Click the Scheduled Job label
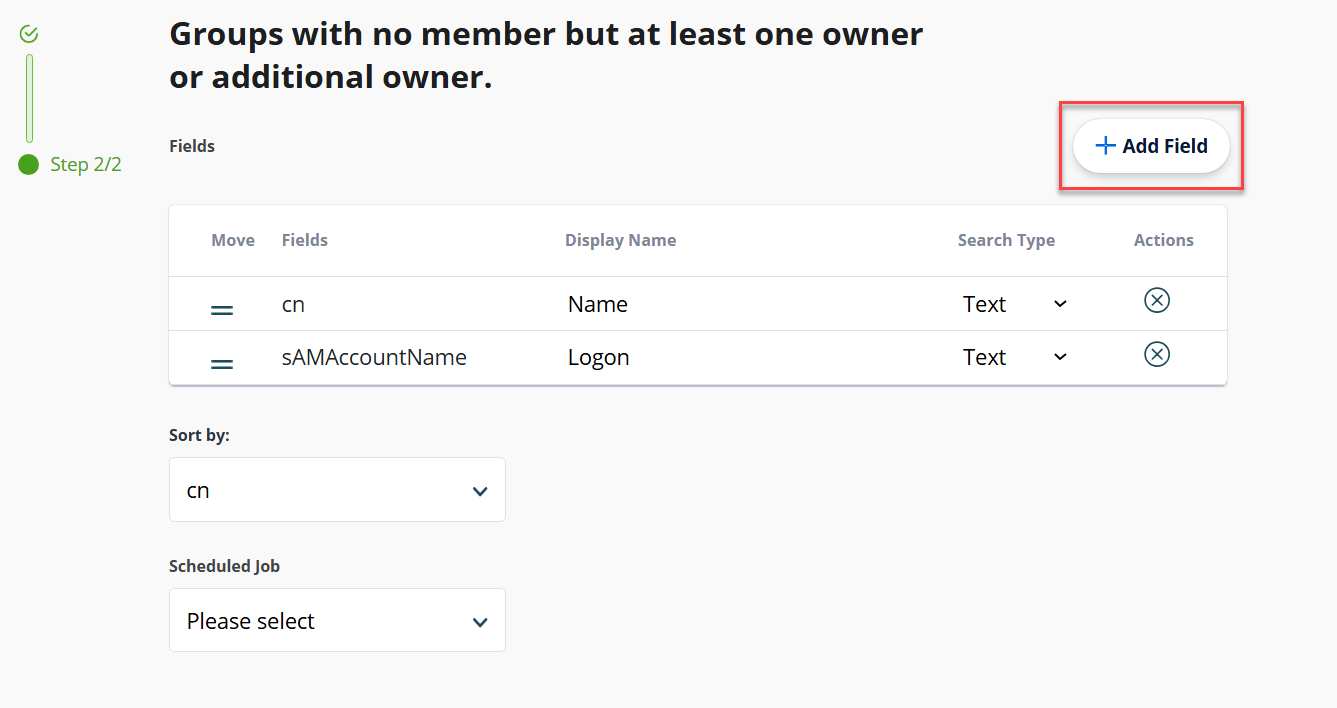1337x708 pixels. (224, 566)
